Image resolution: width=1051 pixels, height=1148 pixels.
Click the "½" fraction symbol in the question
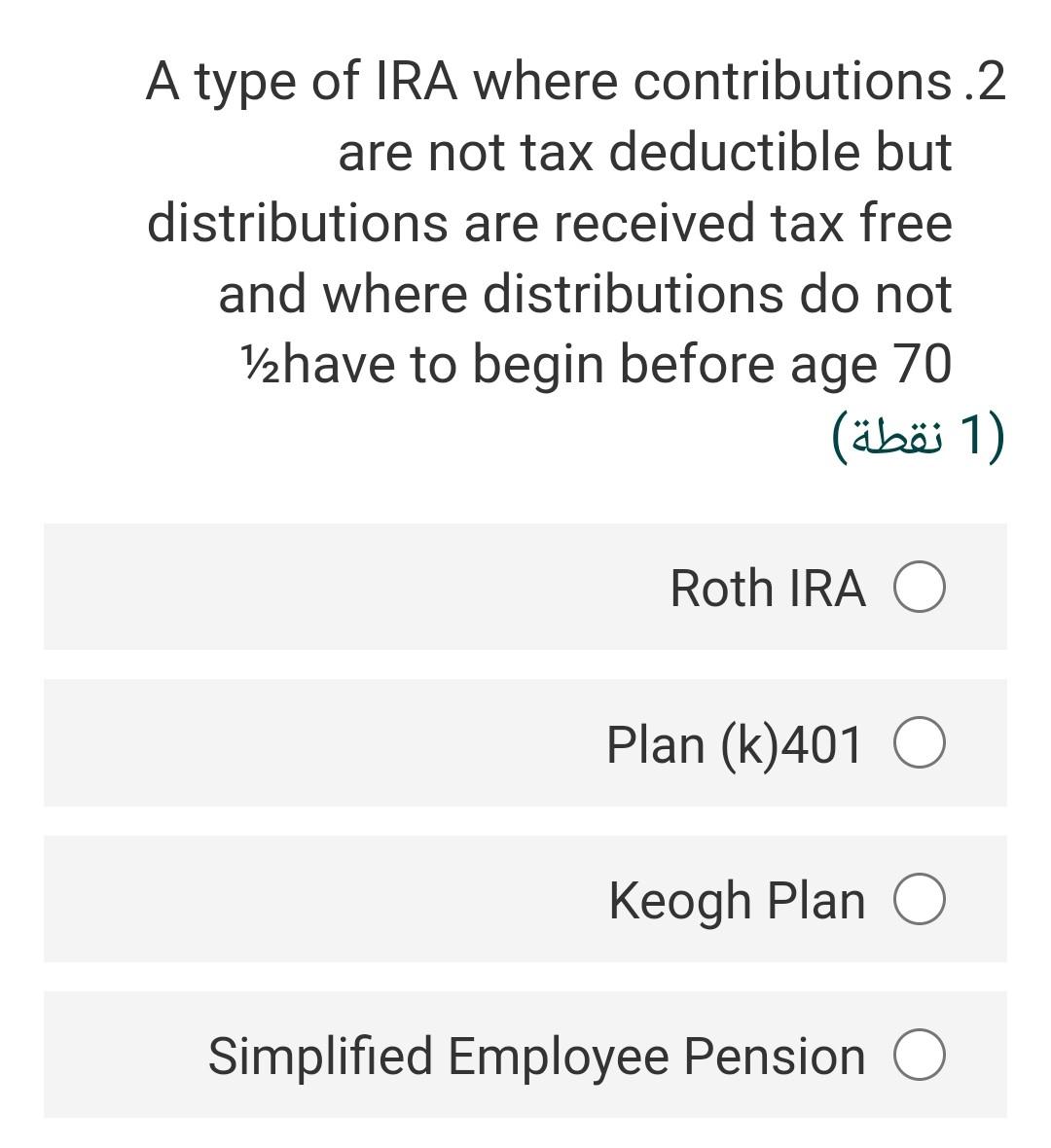click(x=260, y=366)
